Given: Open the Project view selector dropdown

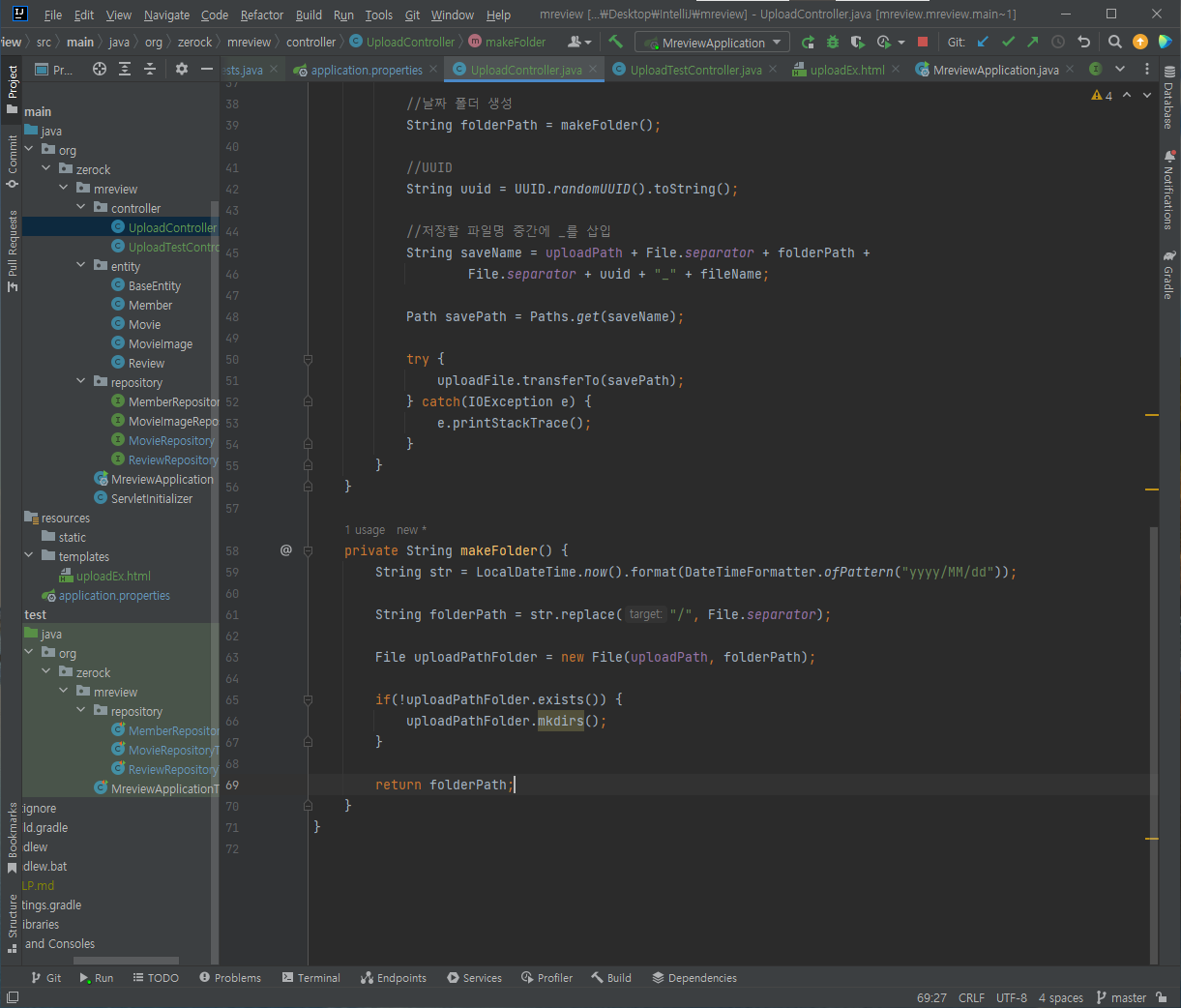Looking at the screenshot, I should pos(54,70).
